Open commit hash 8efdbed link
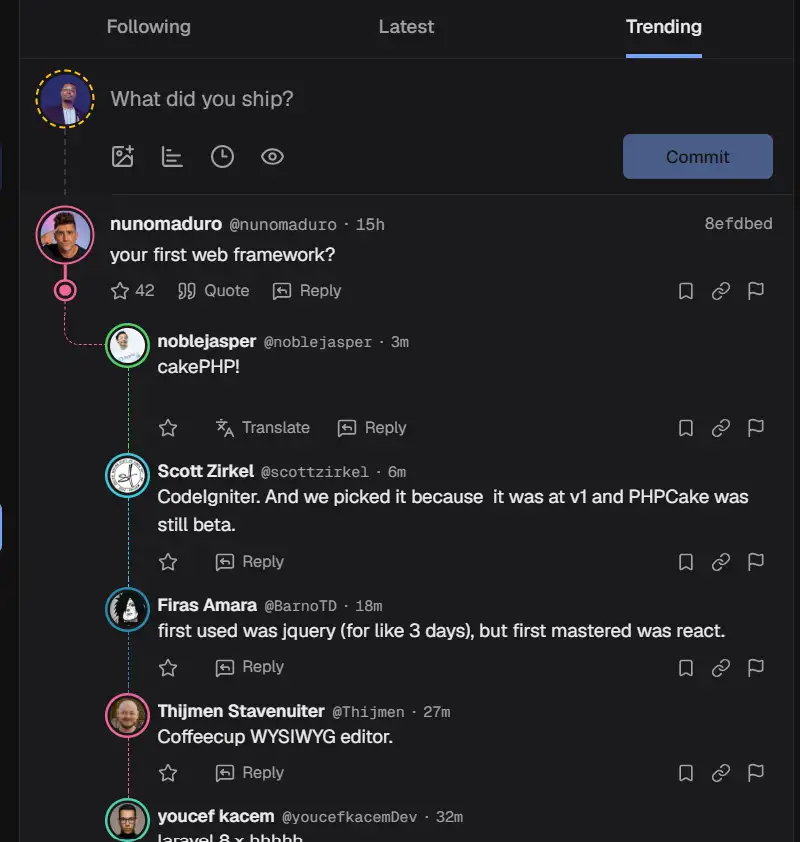The height and width of the screenshot is (842, 800). point(738,223)
